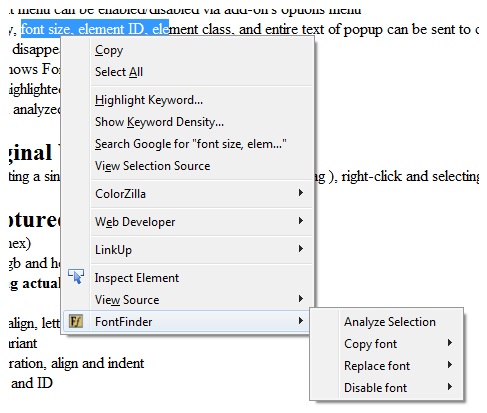Open Highlight Keyword… option
The width and height of the screenshot is (487, 413).
[x=188, y=100]
